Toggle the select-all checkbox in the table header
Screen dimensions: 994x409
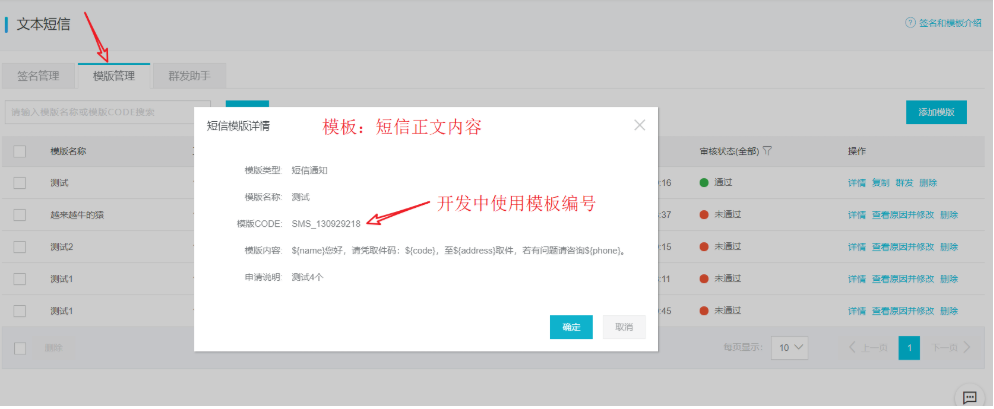tap(20, 151)
